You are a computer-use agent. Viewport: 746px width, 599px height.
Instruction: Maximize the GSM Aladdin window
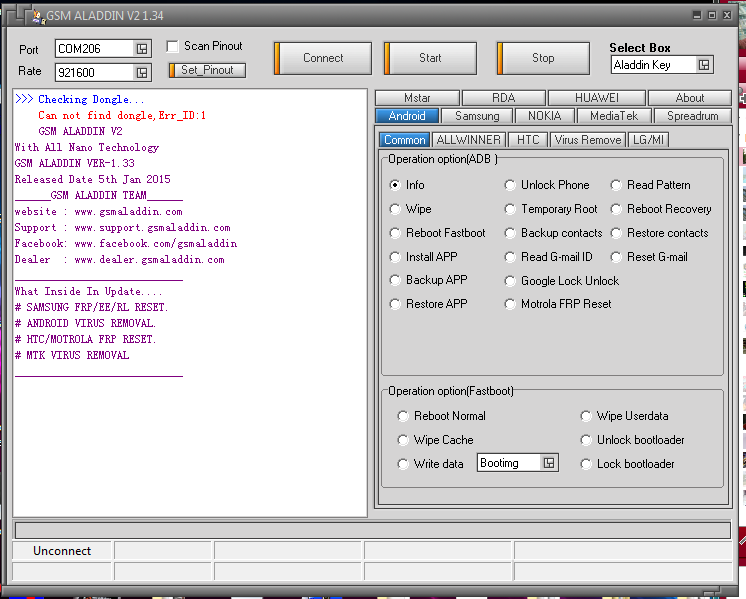(x=712, y=15)
